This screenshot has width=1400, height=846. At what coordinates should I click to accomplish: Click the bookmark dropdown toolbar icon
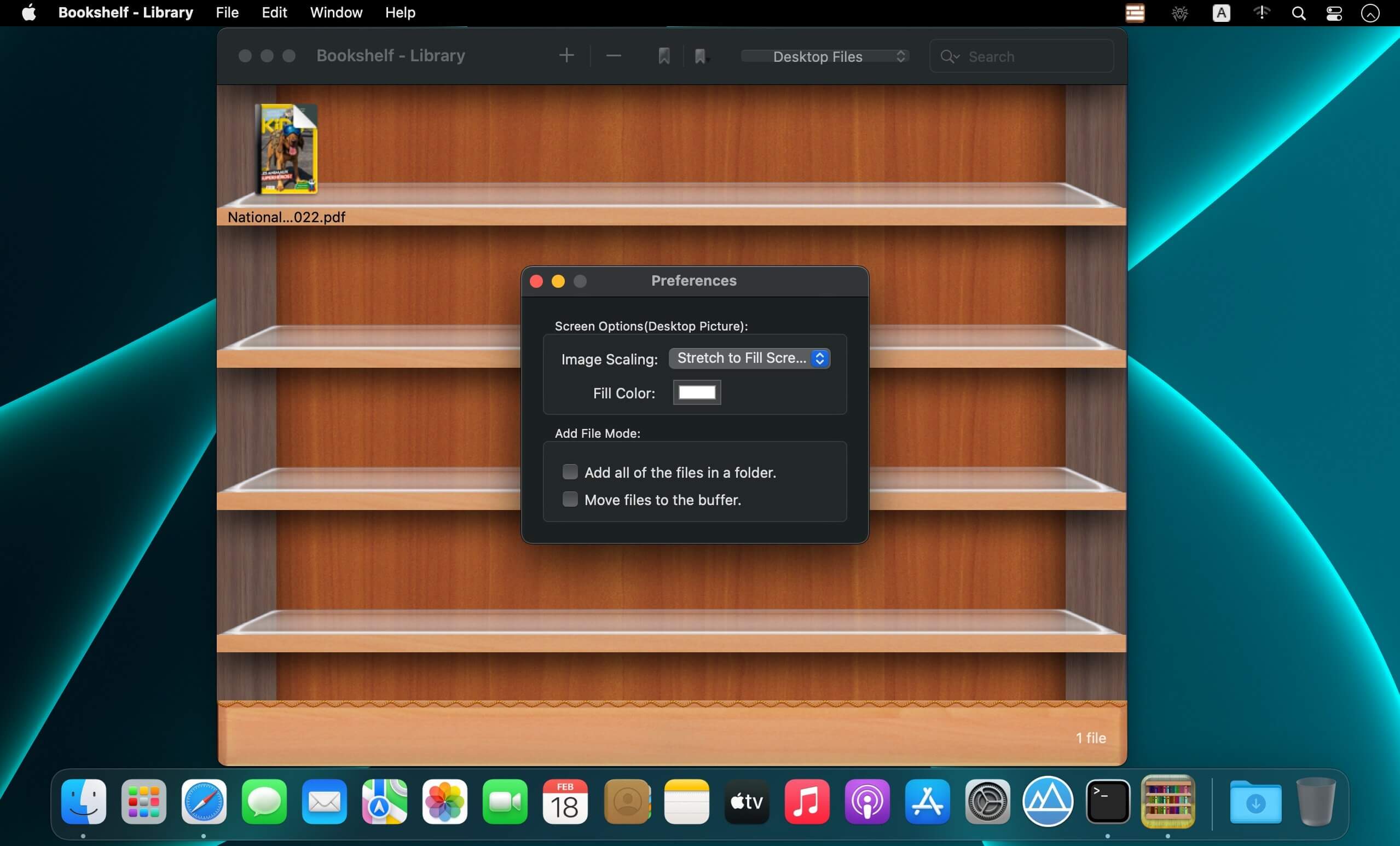click(701, 56)
